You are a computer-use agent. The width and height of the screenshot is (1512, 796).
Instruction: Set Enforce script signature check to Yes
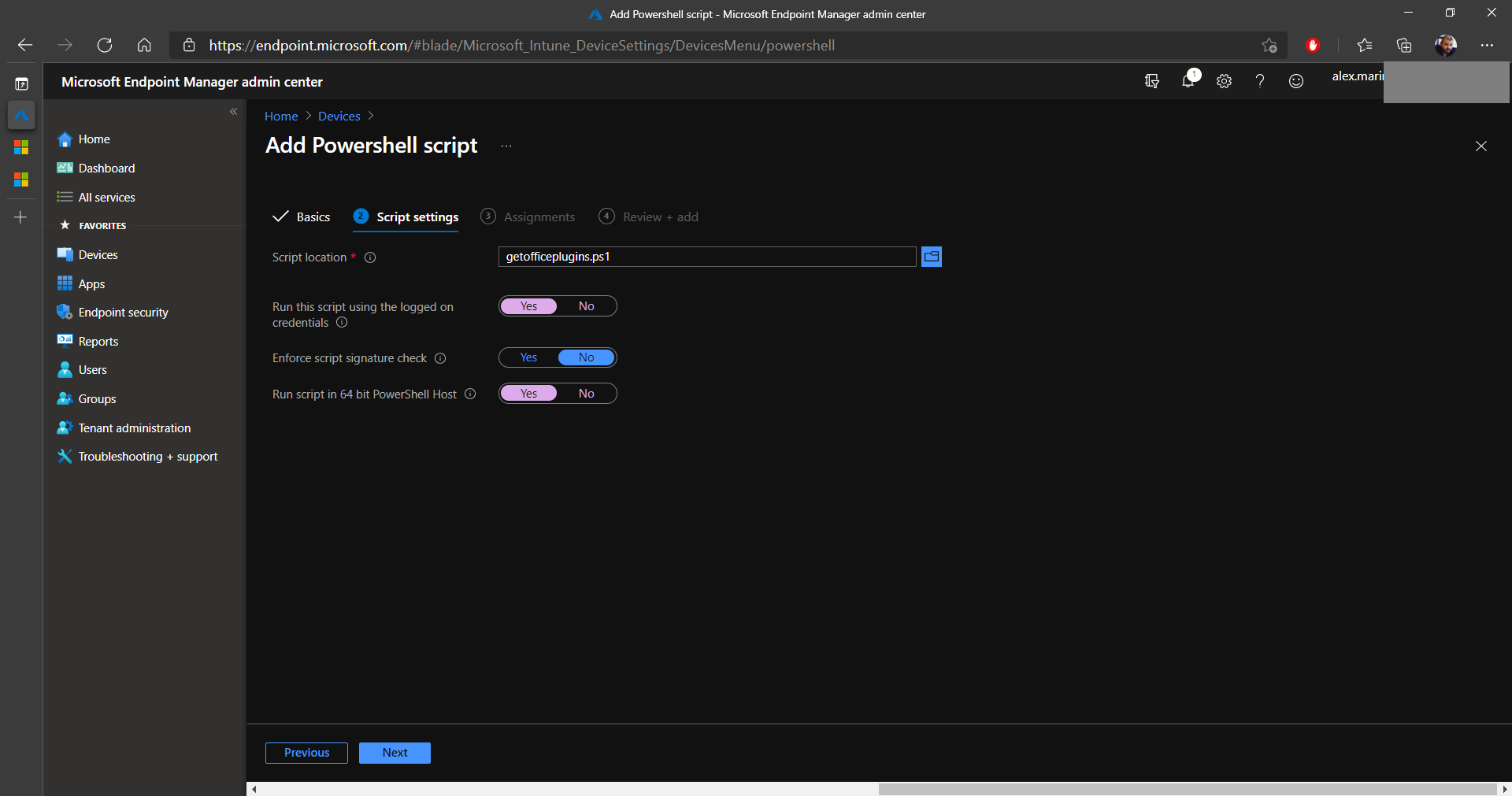click(x=528, y=357)
